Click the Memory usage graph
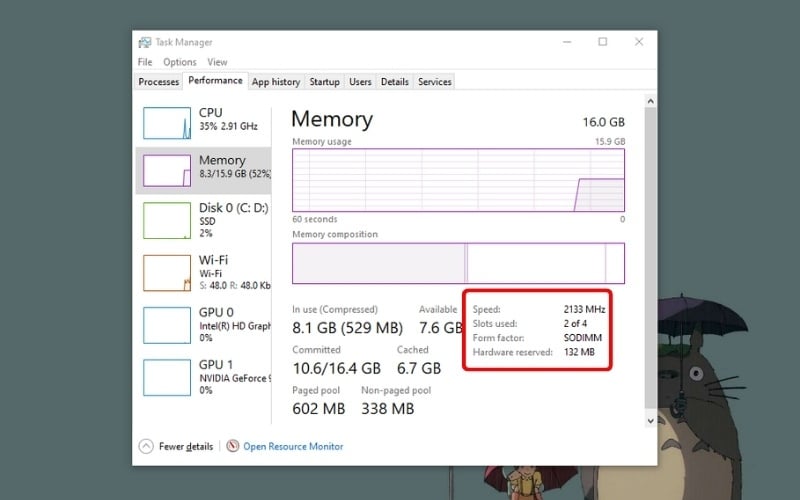Image resolution: width=800 pixels, height=500 pixels. pos(458,180)
